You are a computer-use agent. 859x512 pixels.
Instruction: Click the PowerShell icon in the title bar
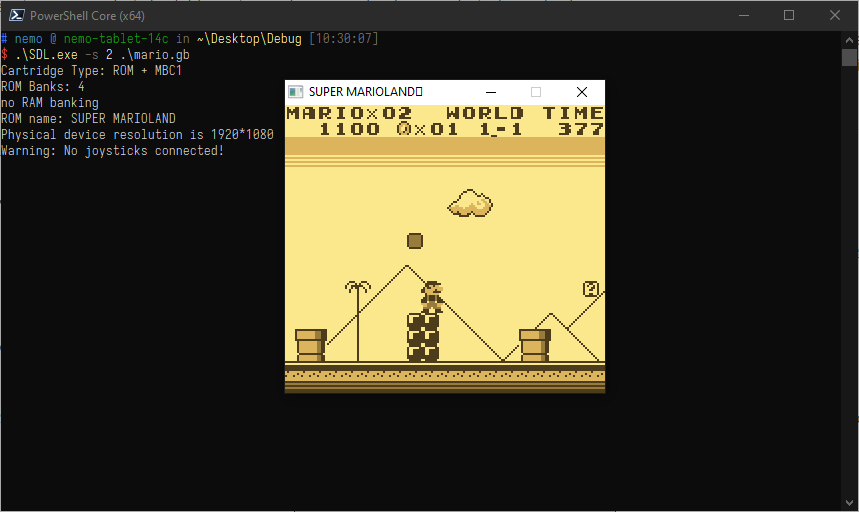point(14,15)
